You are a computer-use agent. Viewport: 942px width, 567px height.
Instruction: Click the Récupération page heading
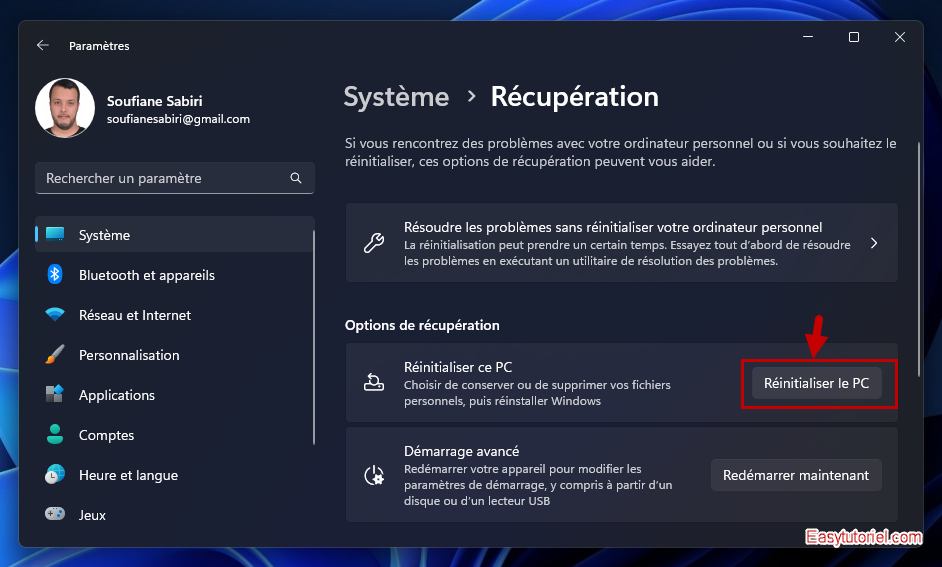[575, 97]
